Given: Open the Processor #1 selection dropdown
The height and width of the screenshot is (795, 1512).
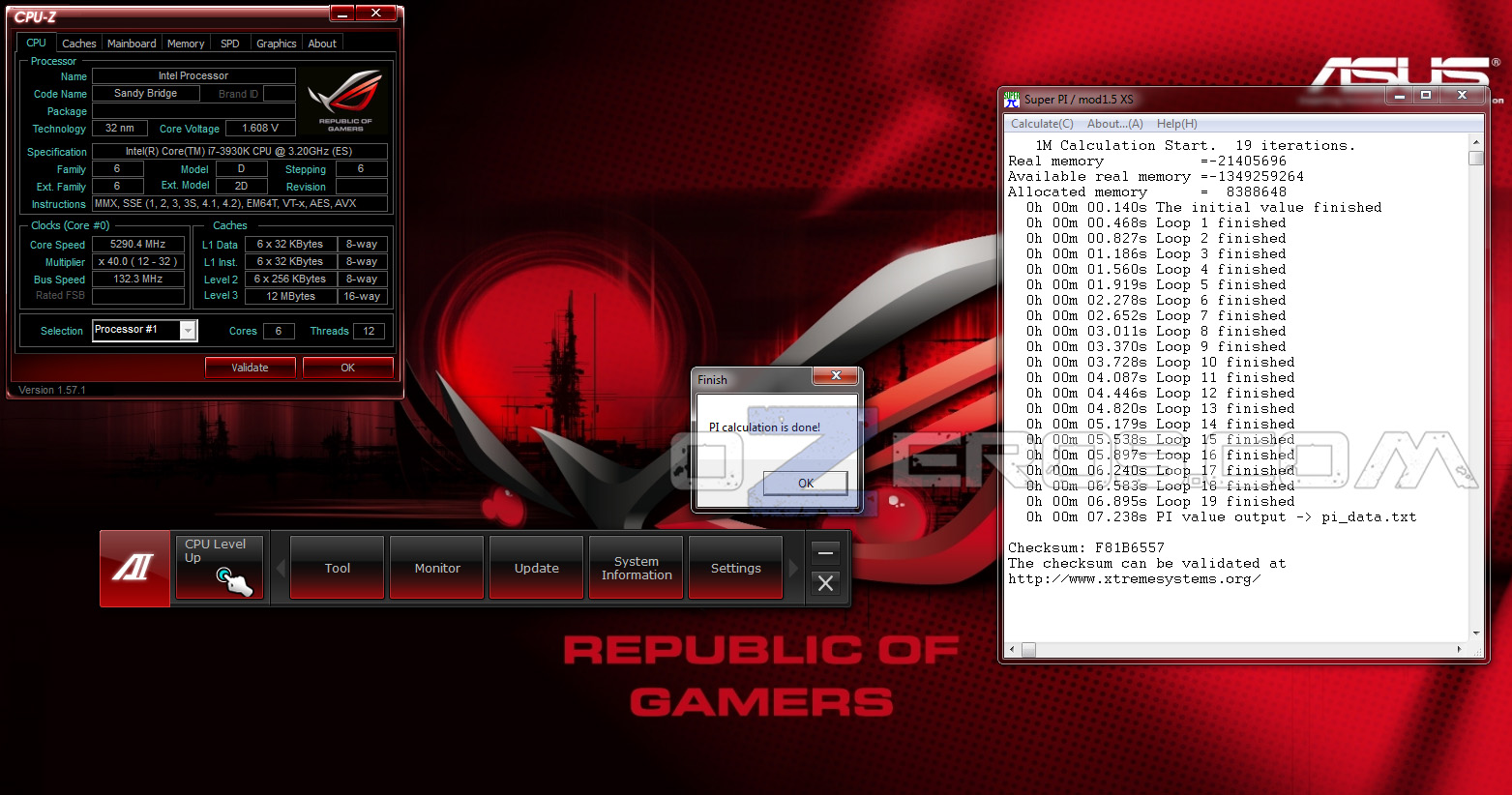Looking at the screenshot, I should click(x=189, y=331).
